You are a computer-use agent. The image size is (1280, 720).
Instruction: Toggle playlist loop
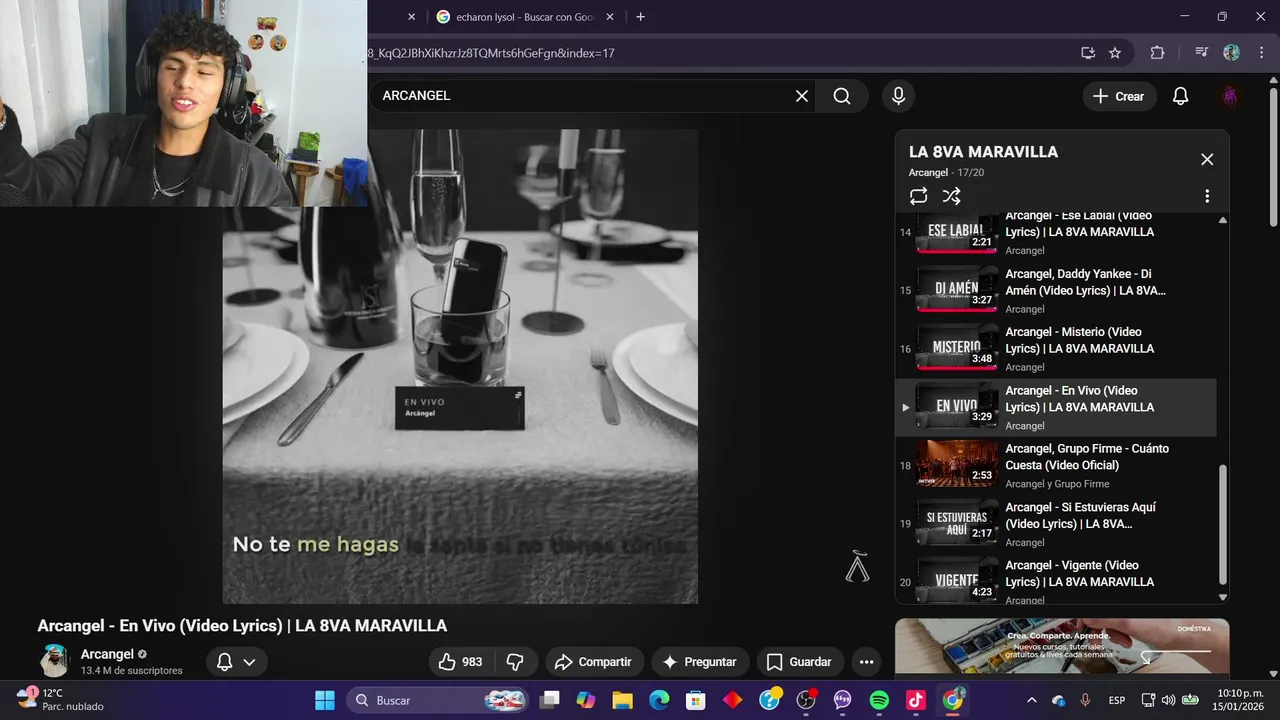click(x=918, y=196)
